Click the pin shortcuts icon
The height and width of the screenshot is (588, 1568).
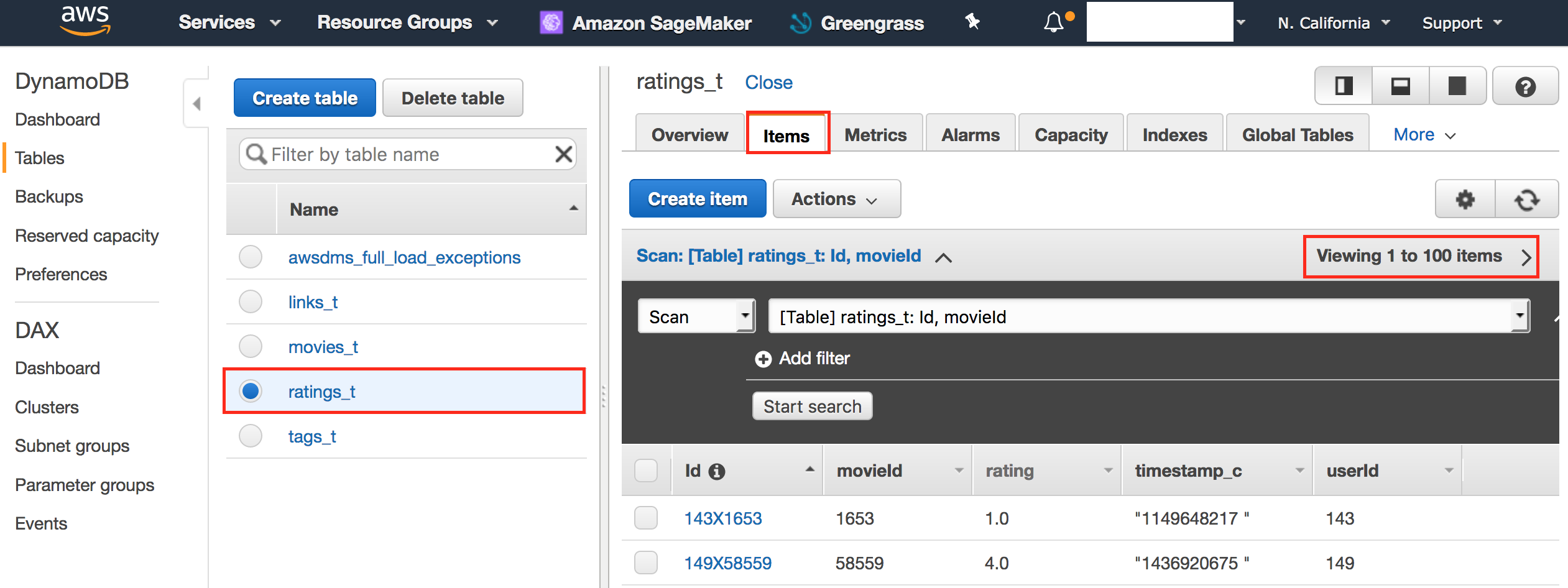click(x=972, y=22)
